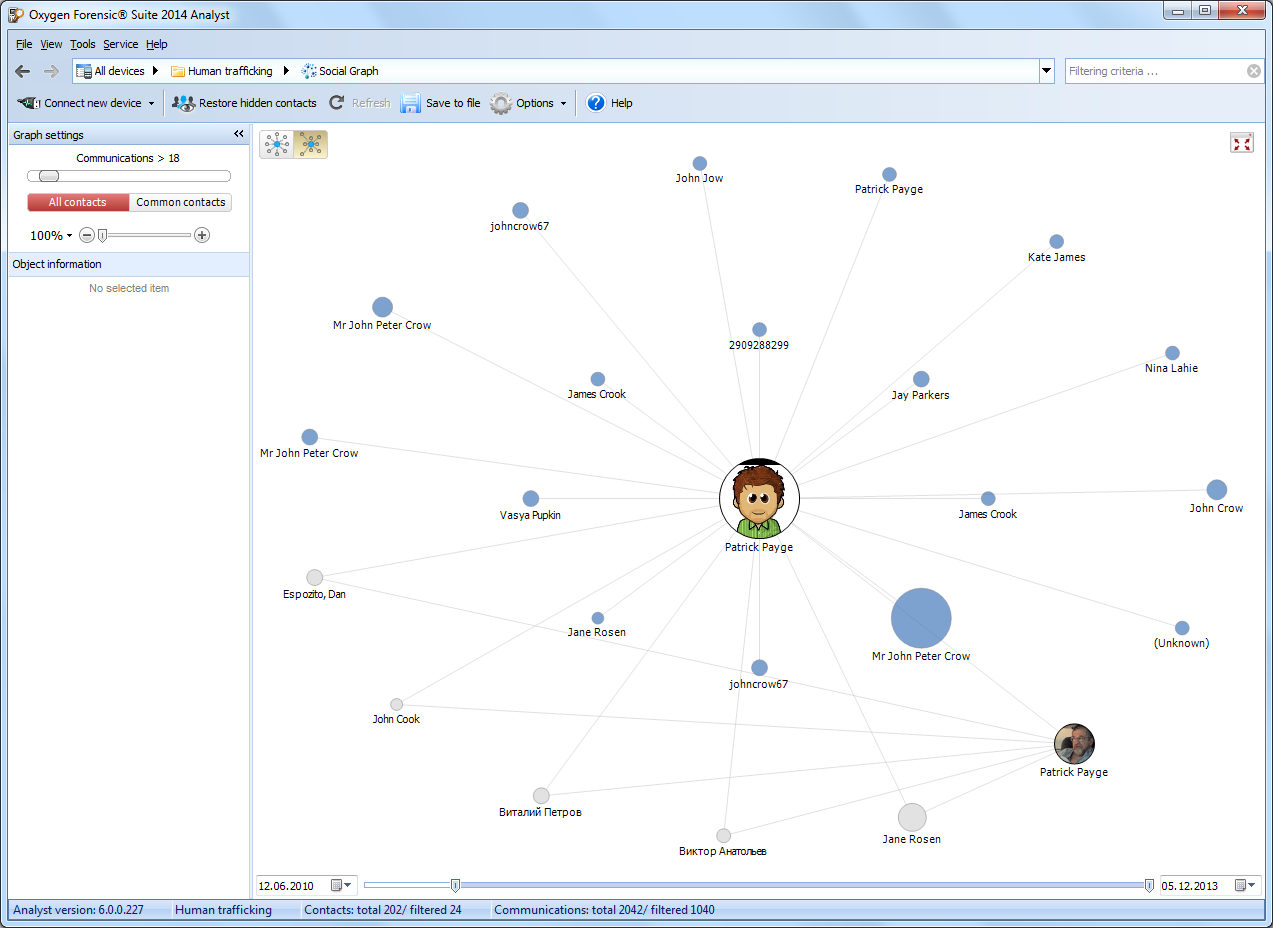Image resolution: width=1273 pixels, height=928 pixels.
Task: Select the James Crook node right of center
Action: point(988,498)
